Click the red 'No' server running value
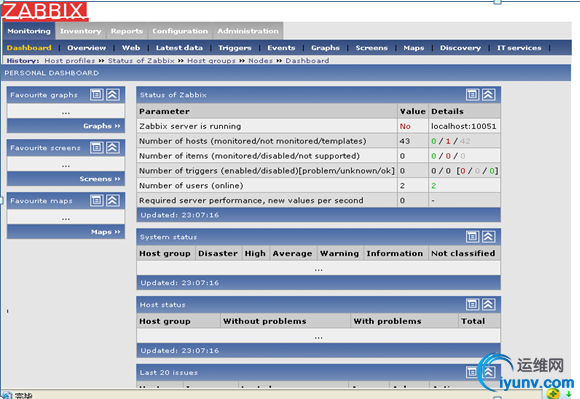The height and width of the screenshot is (399, 580). click(405, 126)
